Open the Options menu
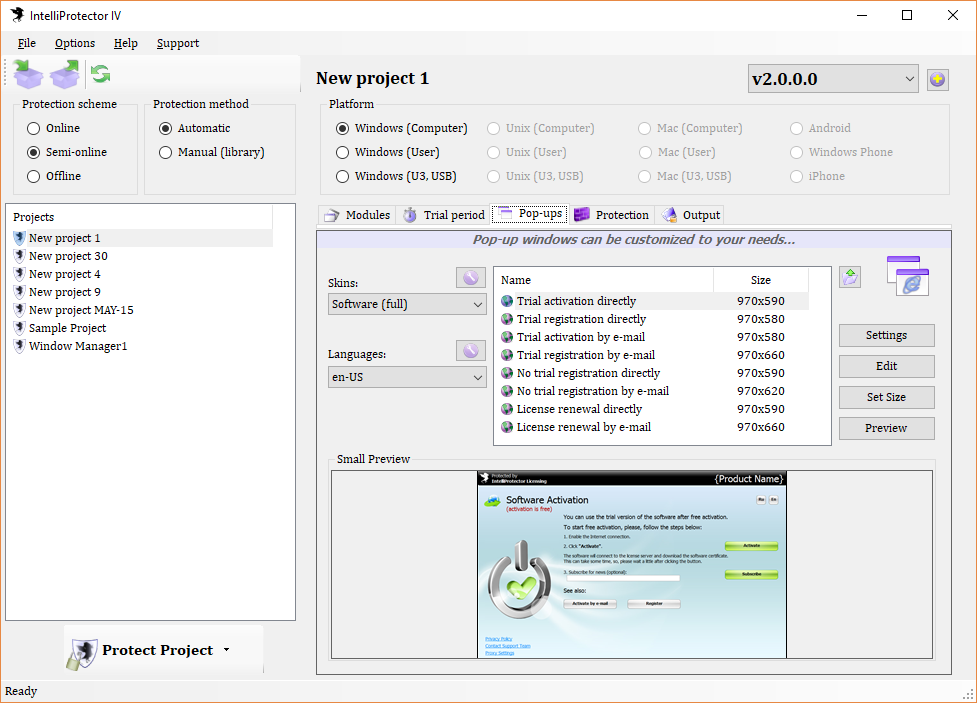The image size is (977, 703). tap(75, 43)
